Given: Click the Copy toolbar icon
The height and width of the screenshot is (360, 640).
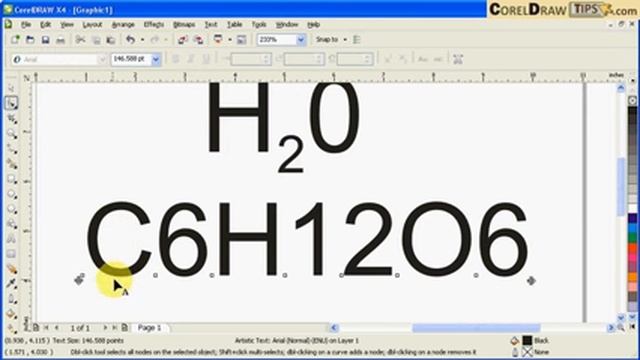Looking at the screenshot, I should click(96, 40).
